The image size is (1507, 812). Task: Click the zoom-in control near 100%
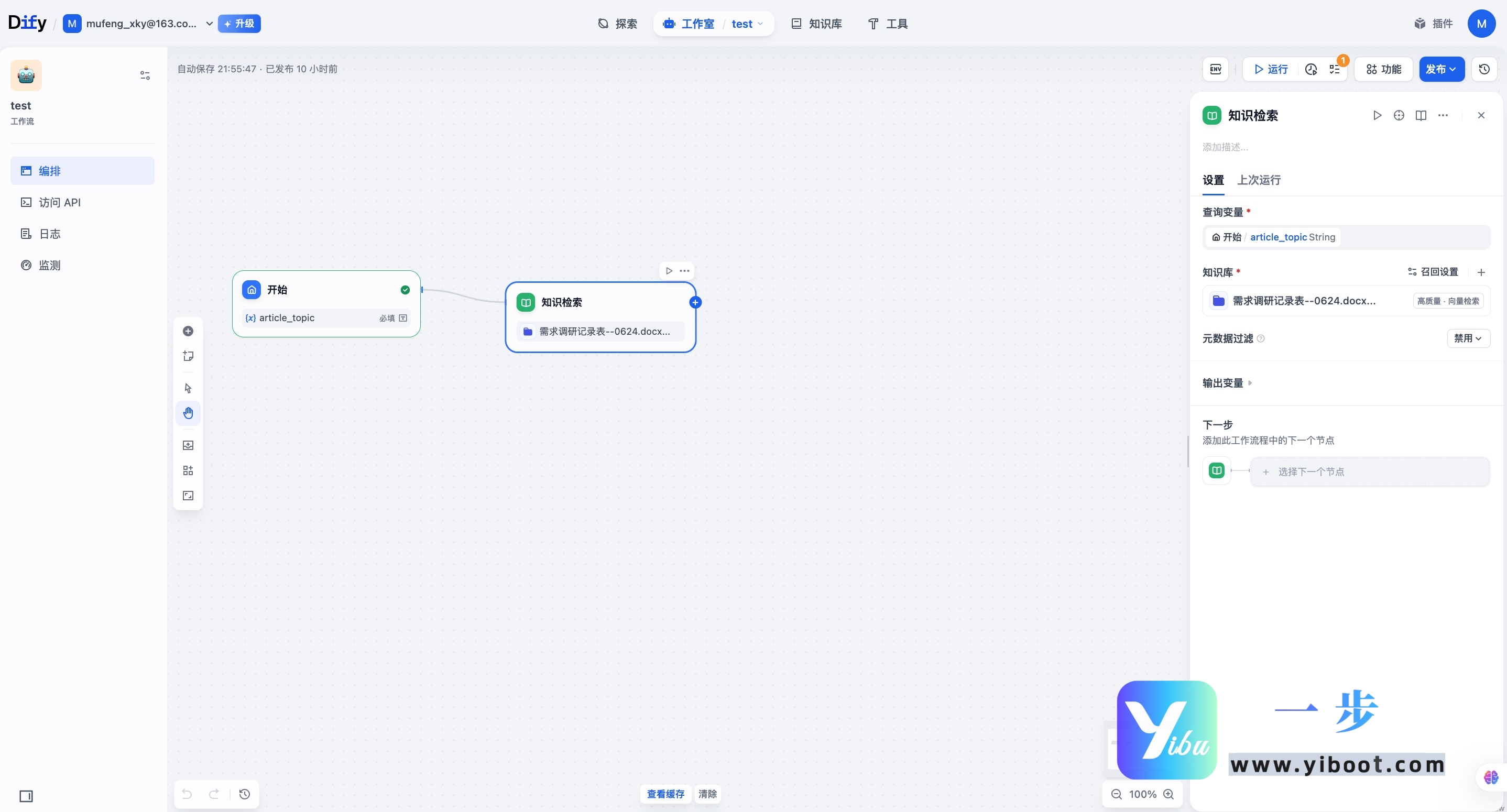click(x=1170, y=794)
